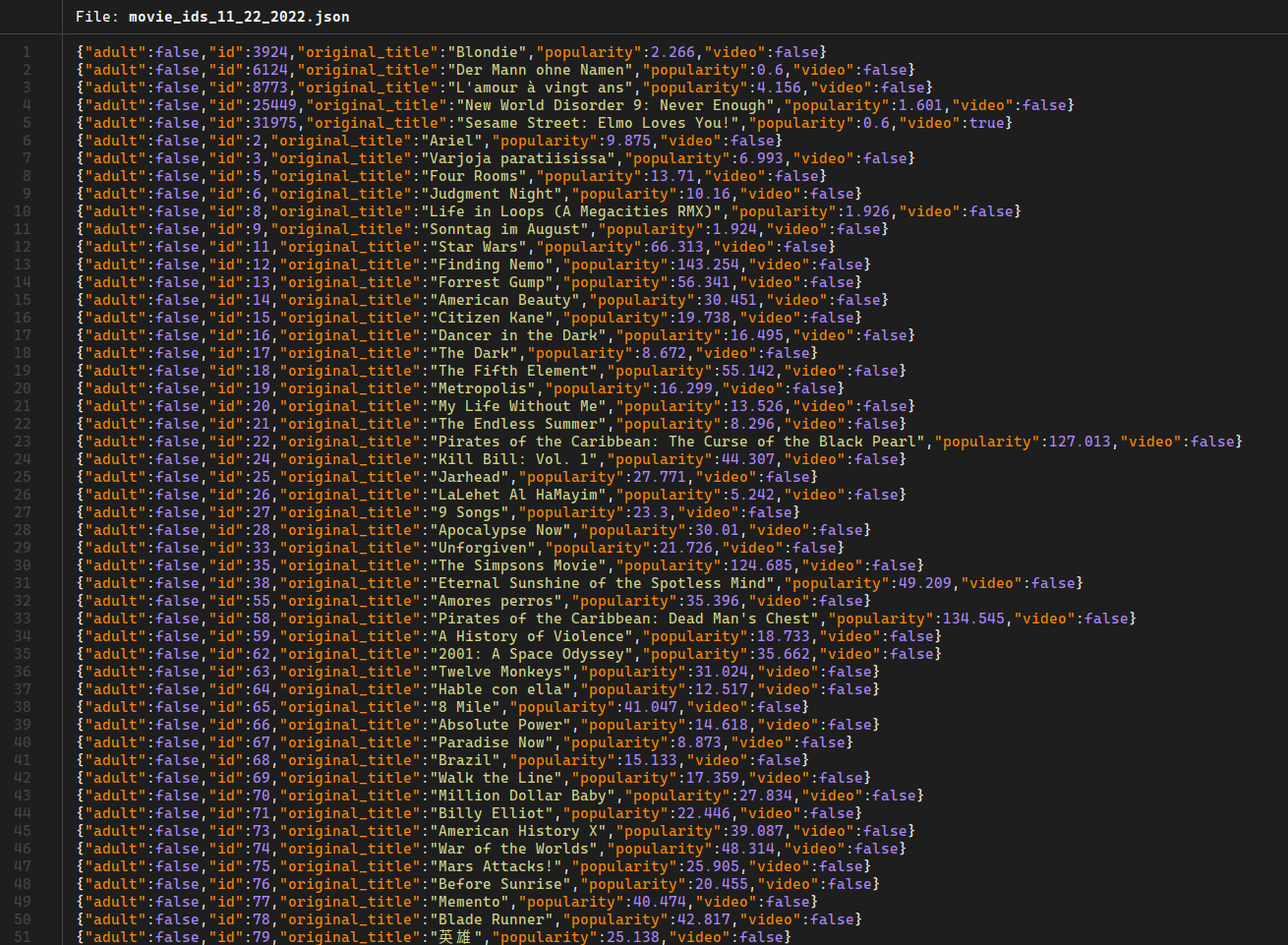Click the title "Kill Bill: Vol. 1"
The width and height of the screenshot is (1288, 945).
tap(514, 459)
